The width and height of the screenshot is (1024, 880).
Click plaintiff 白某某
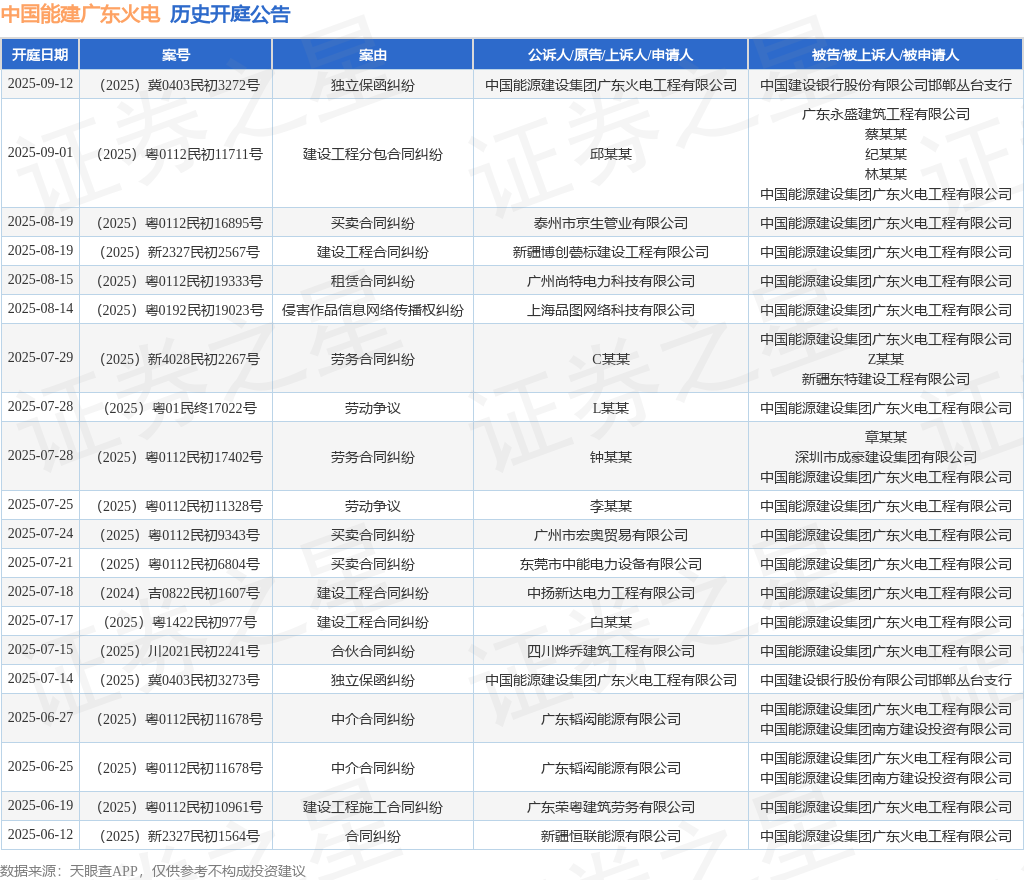611,622
